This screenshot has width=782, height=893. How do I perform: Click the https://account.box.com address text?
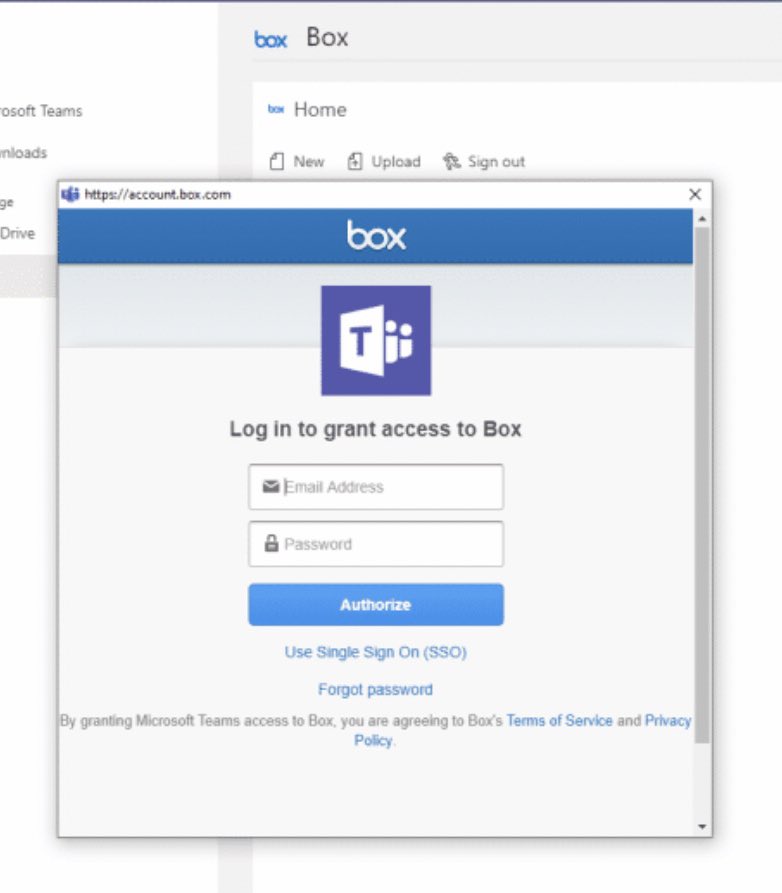[158, 195]
